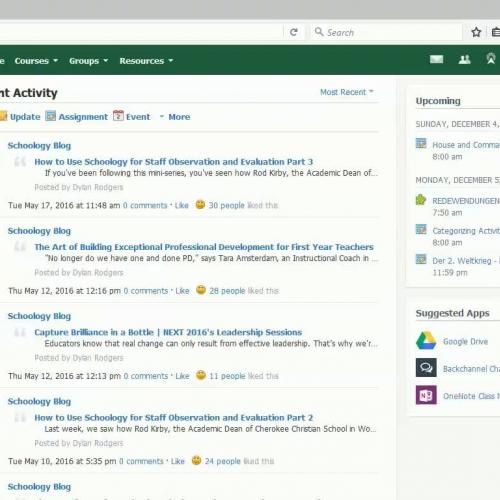
Task: Open Staff Observation and Evaluation Part 2 article
Action: point(174,418)
